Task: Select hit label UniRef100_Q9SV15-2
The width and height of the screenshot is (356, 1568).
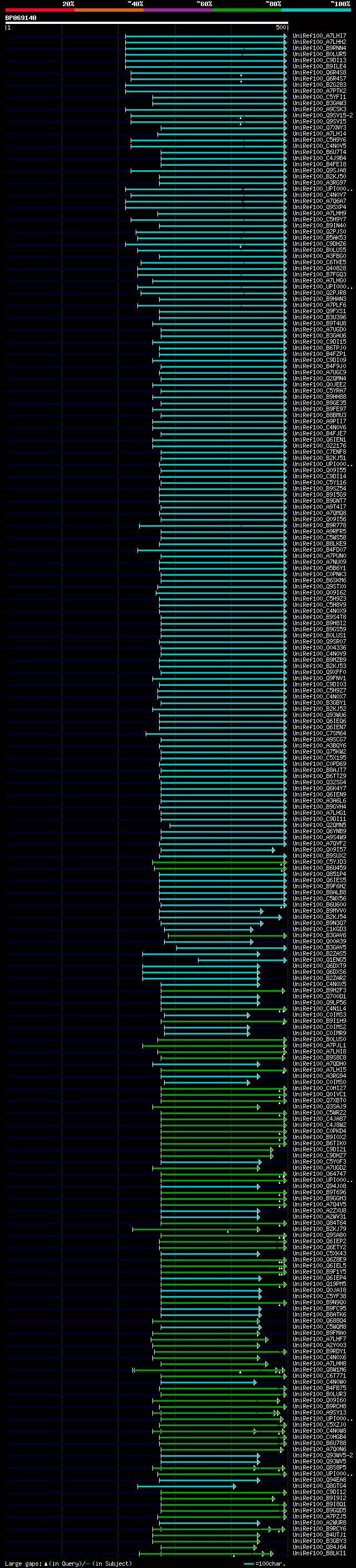Action: click(323, 116)
